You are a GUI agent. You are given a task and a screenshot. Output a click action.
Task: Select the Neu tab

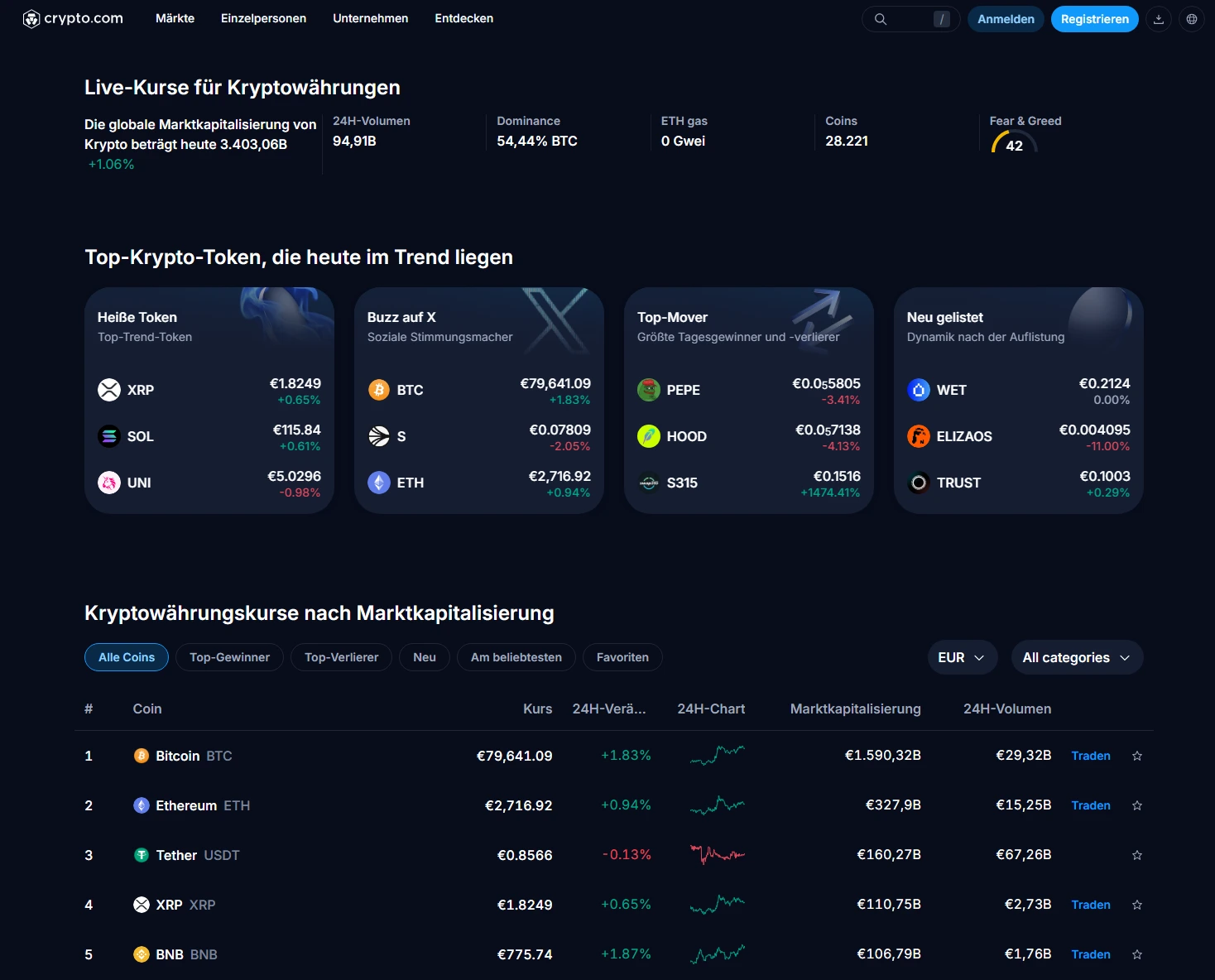tap(425, 657)
